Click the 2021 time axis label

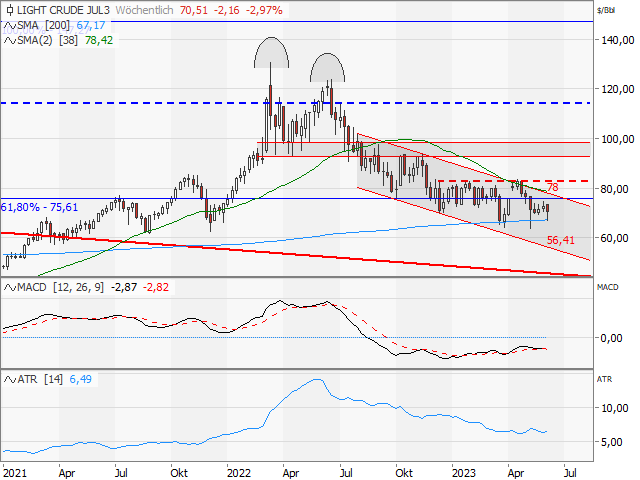coord(15,473)
